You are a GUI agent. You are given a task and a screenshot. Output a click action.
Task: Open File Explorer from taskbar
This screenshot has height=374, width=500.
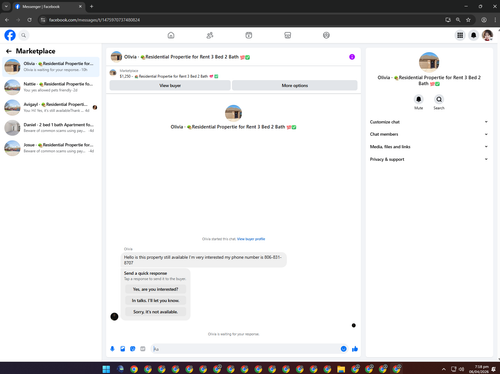[x=341, y=369]
